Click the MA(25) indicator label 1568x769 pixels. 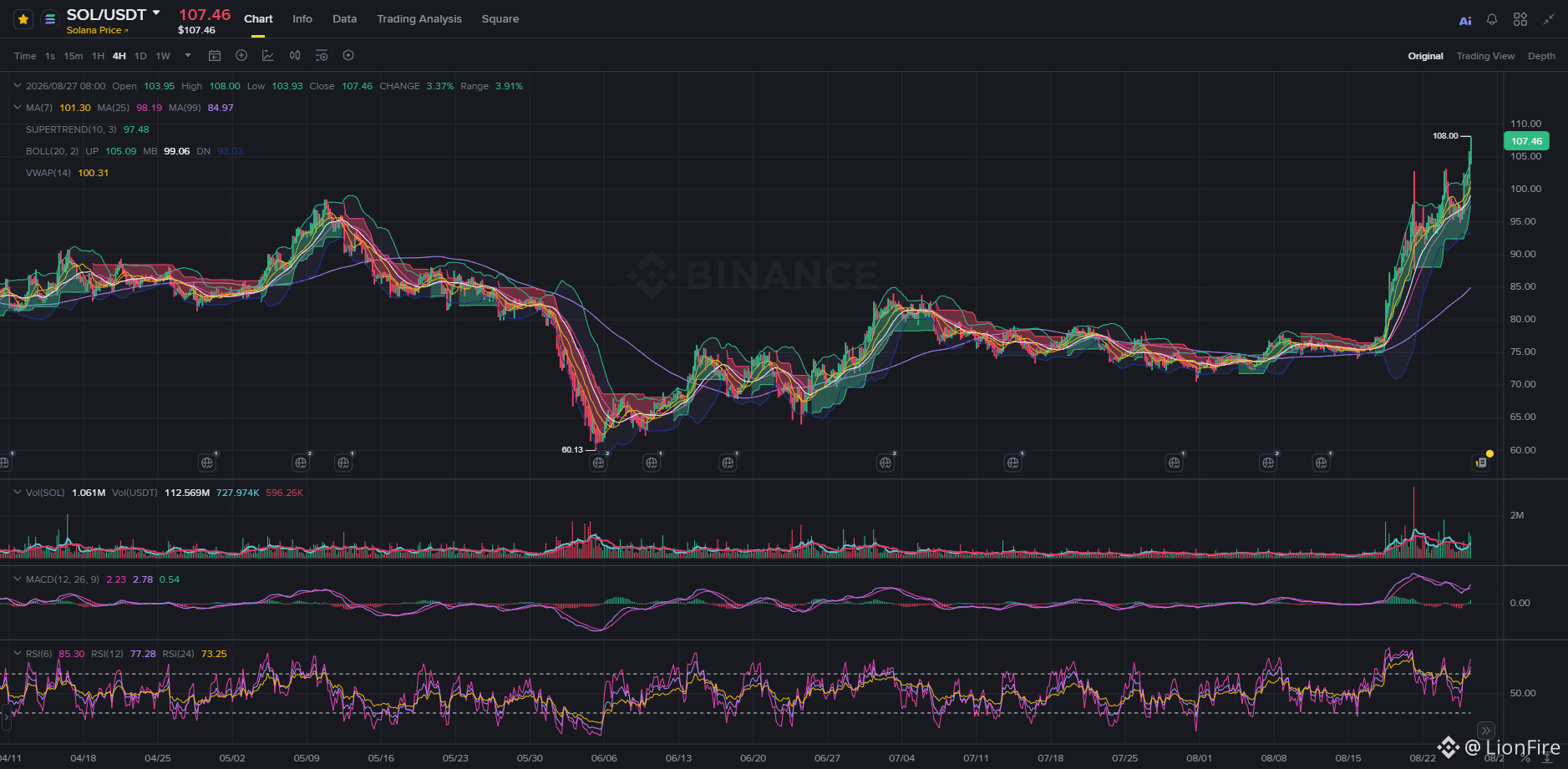point(114,108)
